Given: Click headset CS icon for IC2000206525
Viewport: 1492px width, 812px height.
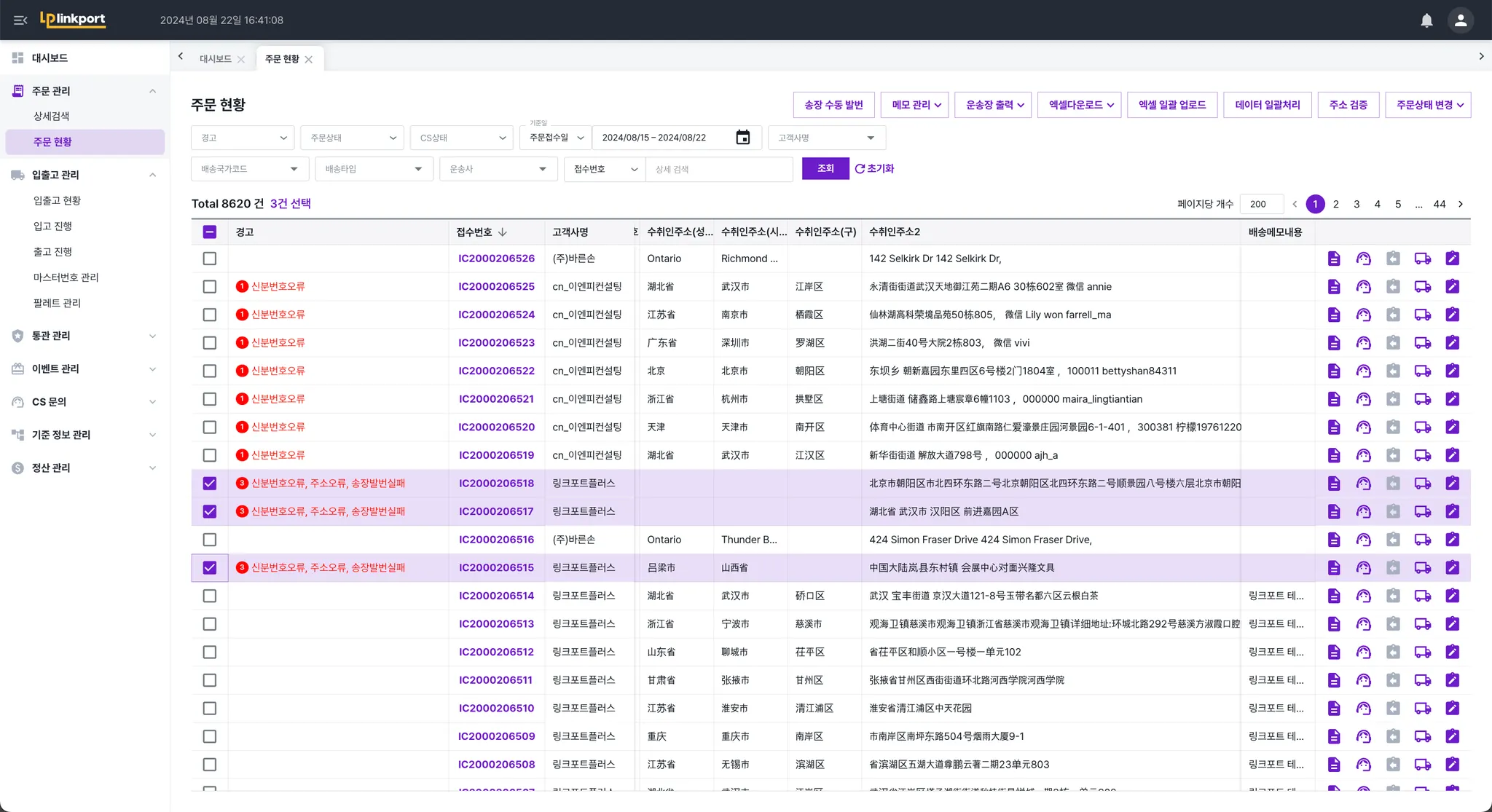Looking at the screenshot, I should point(1363,287).
